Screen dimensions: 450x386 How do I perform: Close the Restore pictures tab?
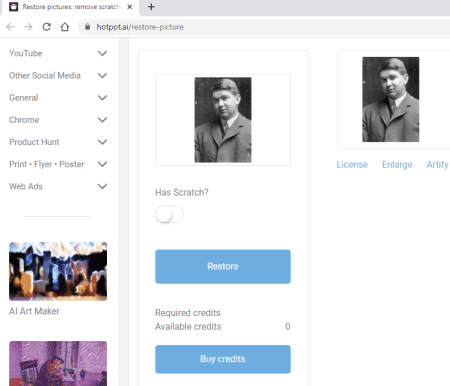pos(130,7)
